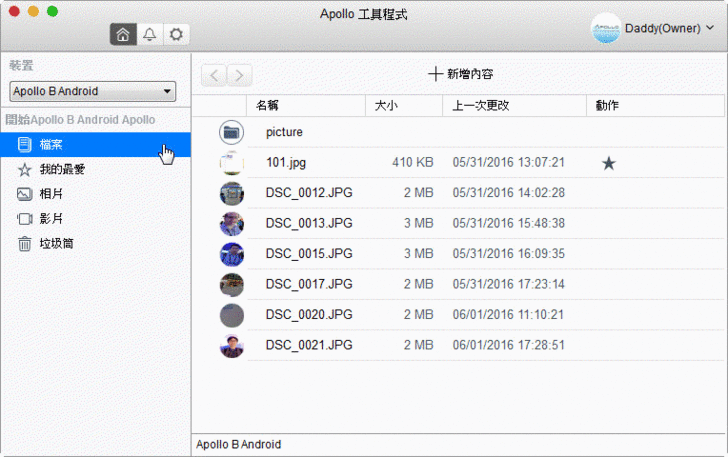Select 檔案 files in sidebar
This screenshot has height=457, width=728.
point(51,145)
